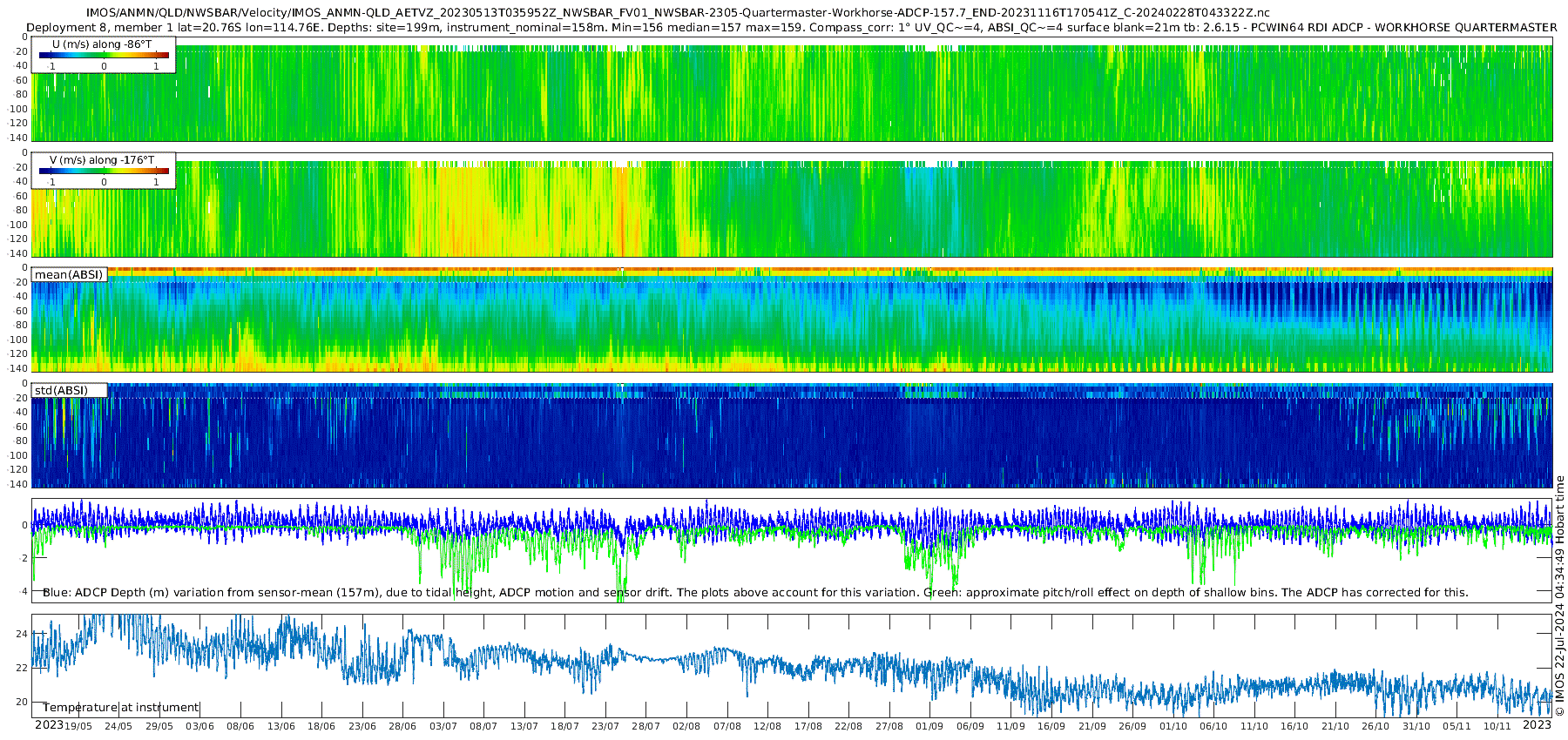Select the mean(ABSI) panel label
Viewport: 1568px width, 740px height.
[70, 274]
